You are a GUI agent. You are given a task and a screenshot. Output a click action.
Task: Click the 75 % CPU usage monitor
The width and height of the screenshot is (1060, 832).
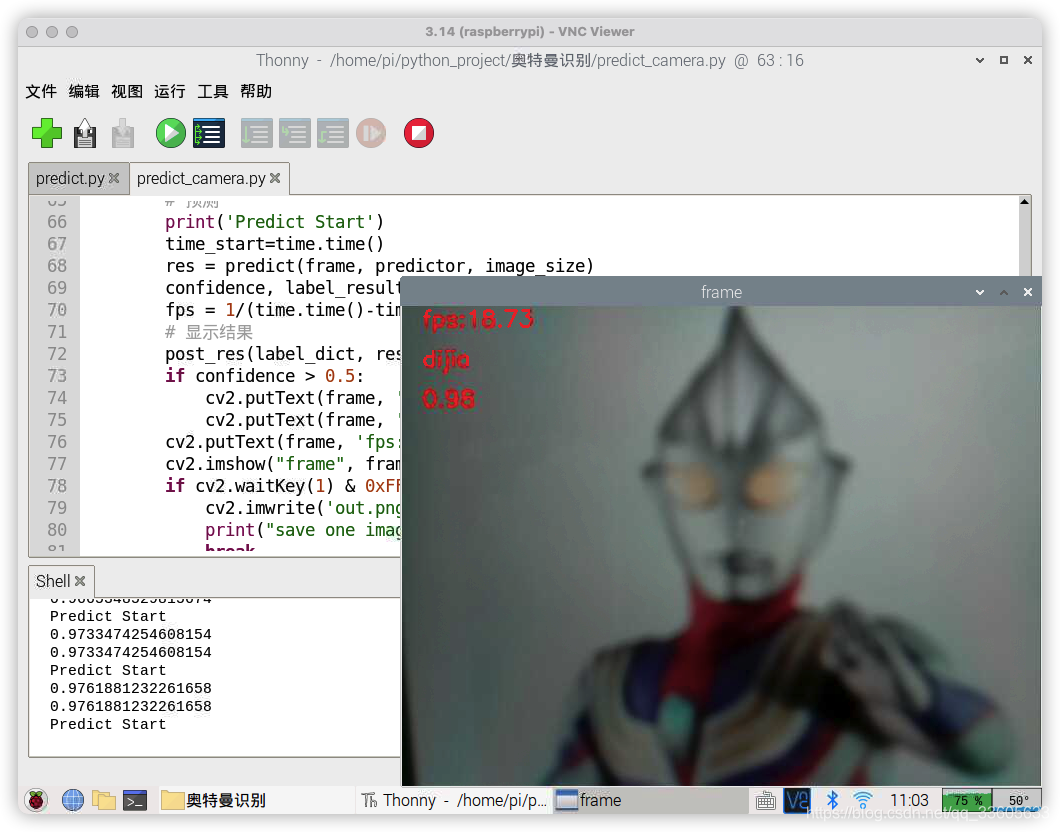(x=967, y=800)
